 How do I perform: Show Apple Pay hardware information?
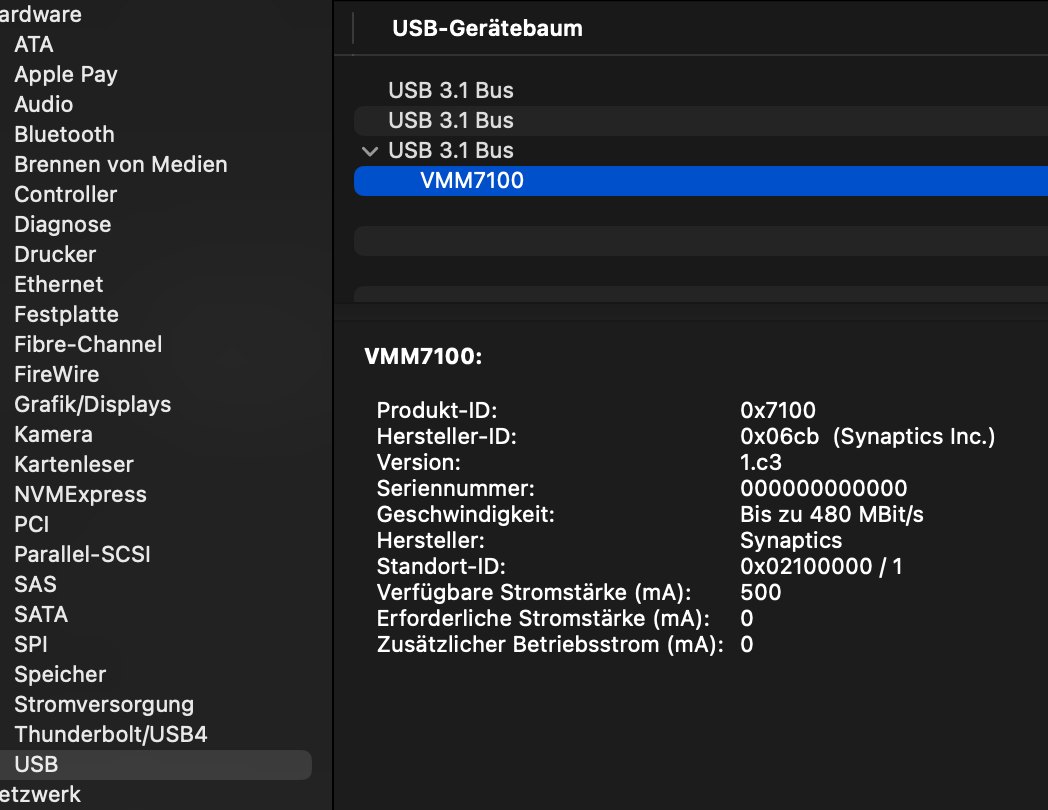point(66,74)
